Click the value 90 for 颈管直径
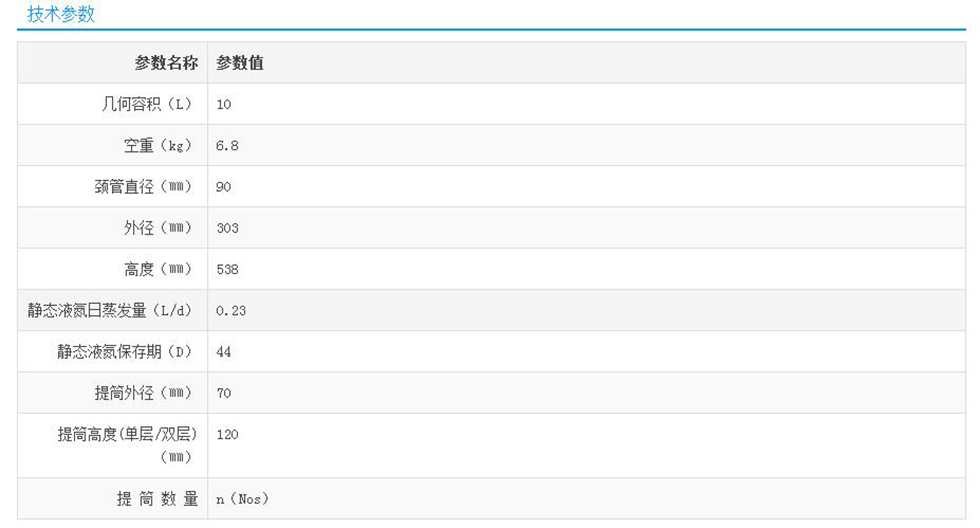Image resolution: width=980 pixels, height=528 pixels. tap(224, 187)
